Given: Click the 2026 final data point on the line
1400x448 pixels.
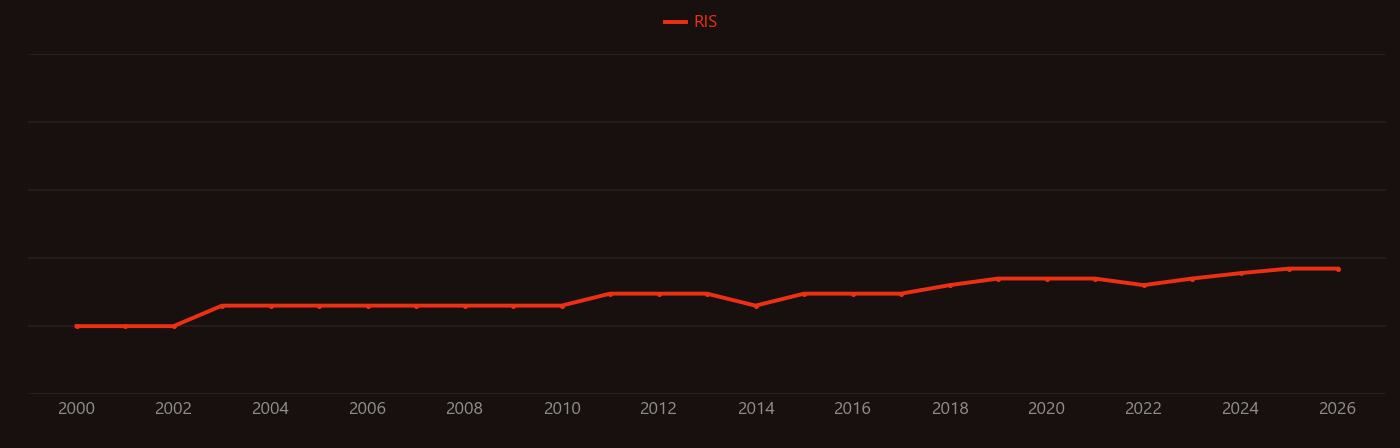Looking at the screenshot, I should click(x=1338, y=269).
